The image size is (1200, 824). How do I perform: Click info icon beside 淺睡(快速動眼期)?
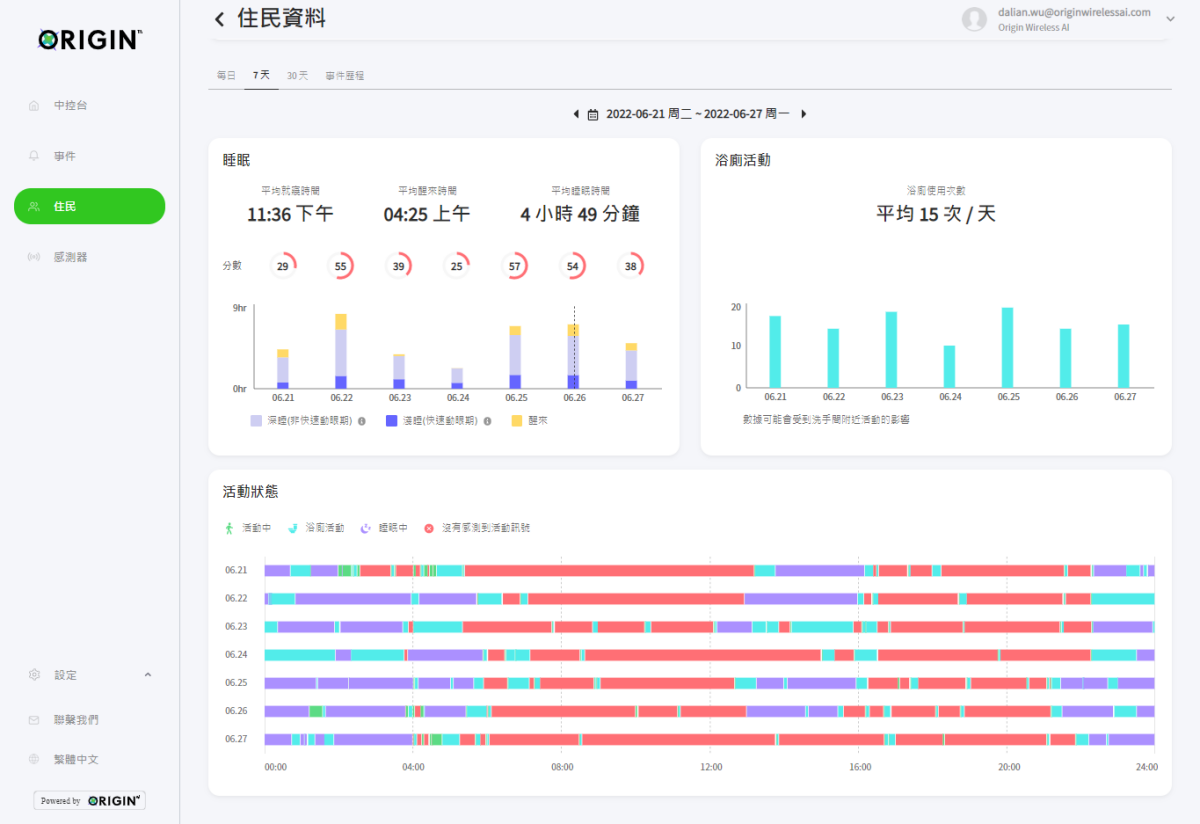coord(488,421)
